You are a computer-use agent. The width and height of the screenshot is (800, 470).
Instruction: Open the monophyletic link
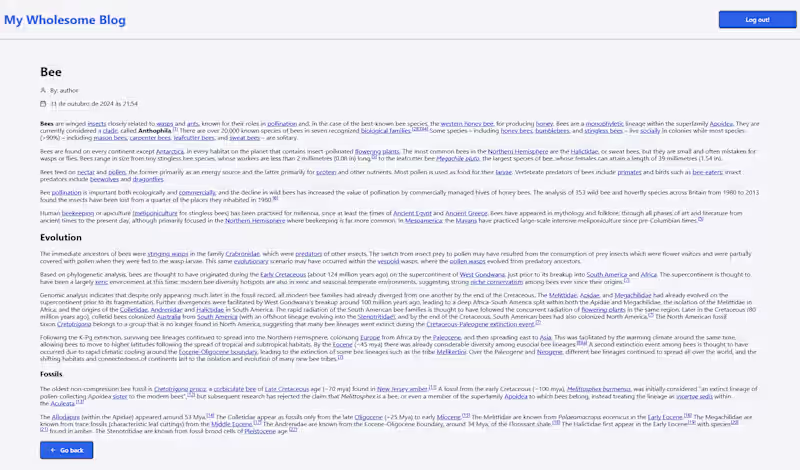pyautogui.click(x=604, y=123)
